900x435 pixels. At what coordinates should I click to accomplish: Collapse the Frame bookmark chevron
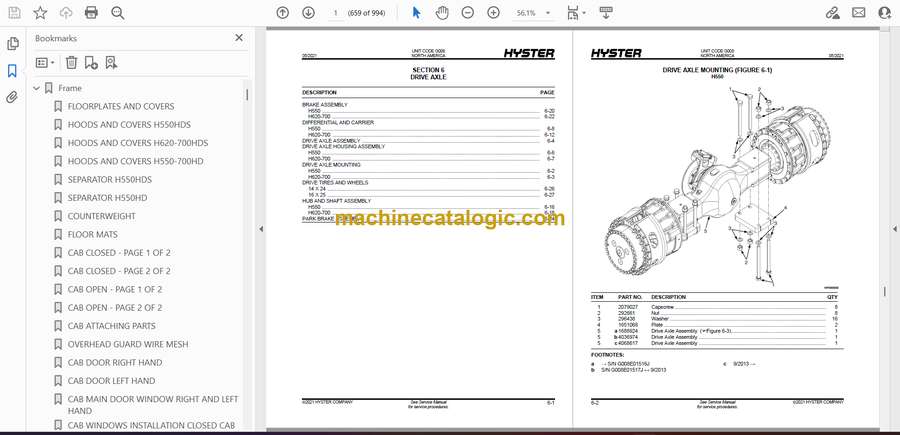point(37,88)
